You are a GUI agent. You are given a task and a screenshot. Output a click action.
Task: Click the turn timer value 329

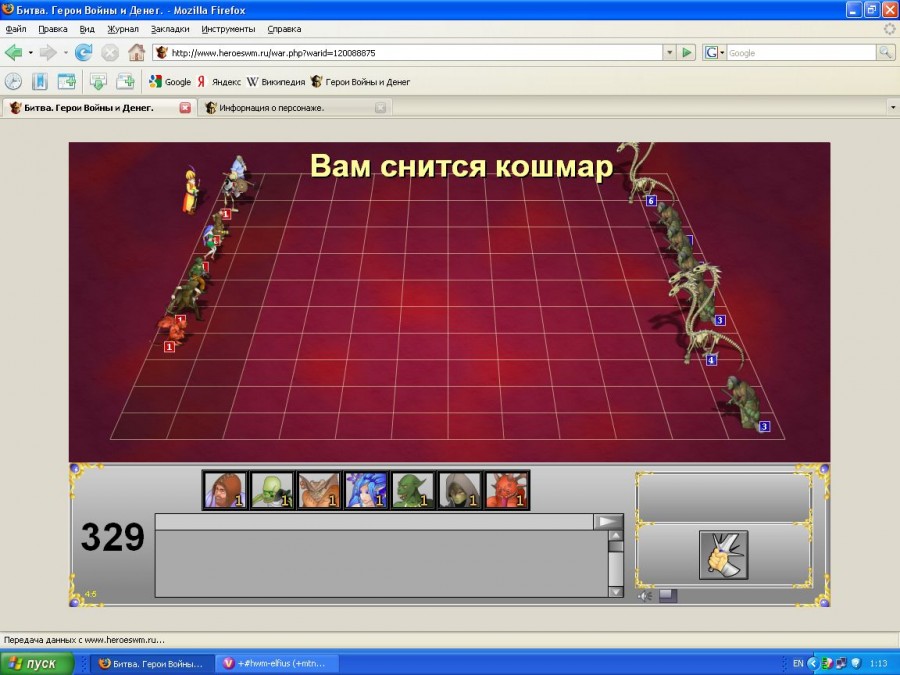tap(112, 537)
